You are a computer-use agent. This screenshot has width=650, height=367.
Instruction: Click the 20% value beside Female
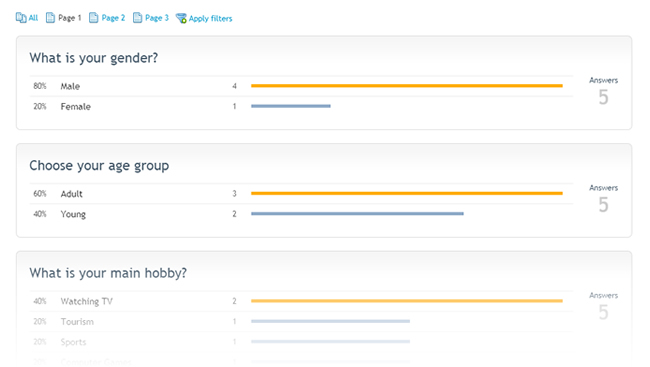(40, 107)
